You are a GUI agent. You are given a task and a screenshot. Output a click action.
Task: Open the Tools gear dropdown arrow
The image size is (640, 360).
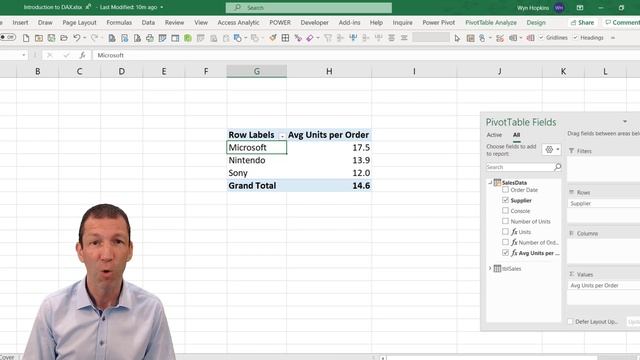click(558, 149)
